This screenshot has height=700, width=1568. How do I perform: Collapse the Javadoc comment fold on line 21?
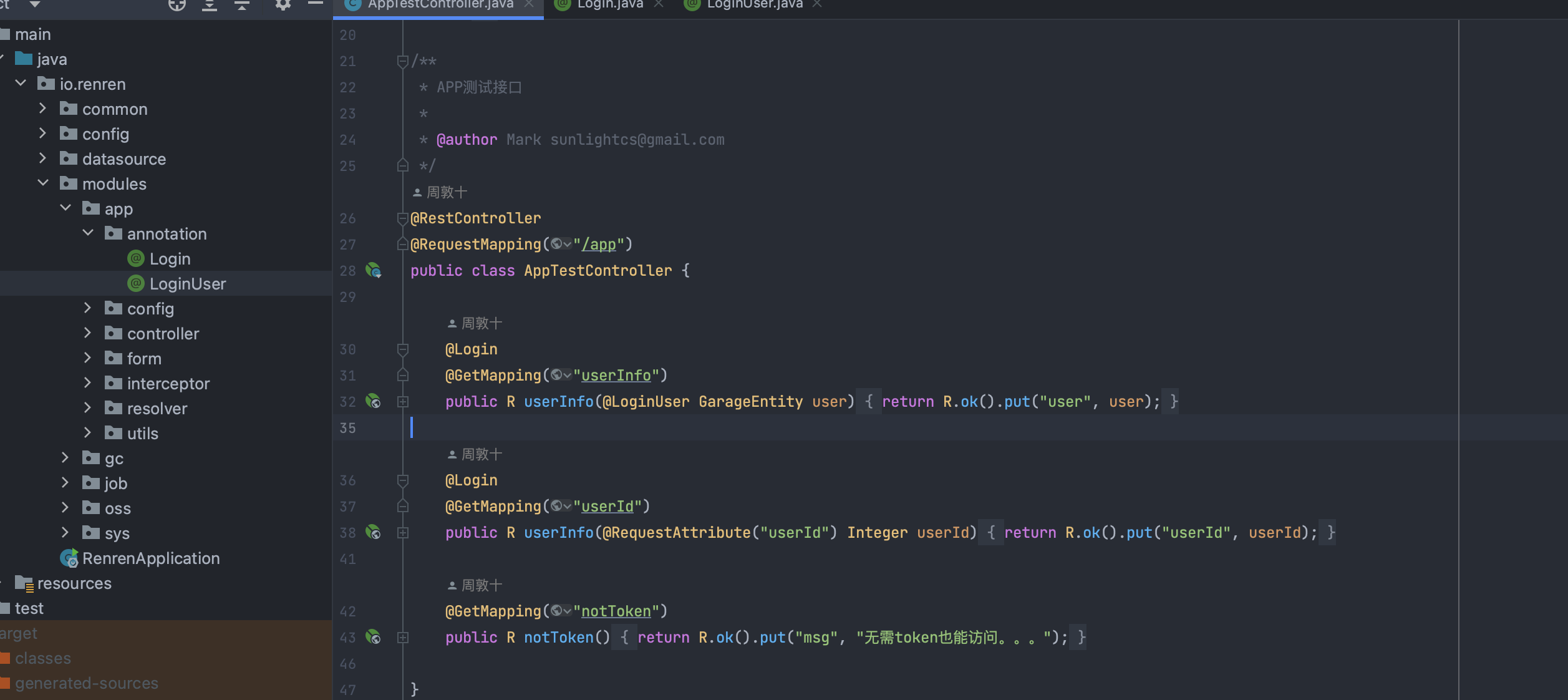click(x=403, y=61)
